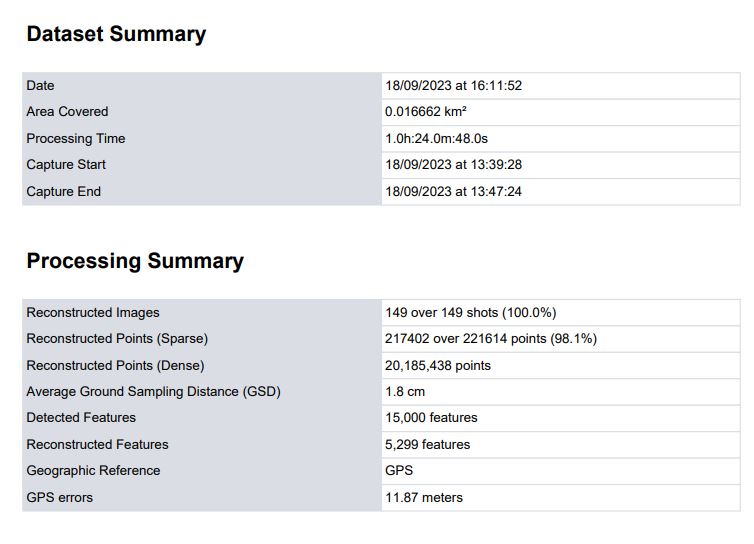Click the date value 18/09/2023 at 16:11:52
Image resolution: width=754 pixels, height=544 pixels.
click(x=453, y=86)
